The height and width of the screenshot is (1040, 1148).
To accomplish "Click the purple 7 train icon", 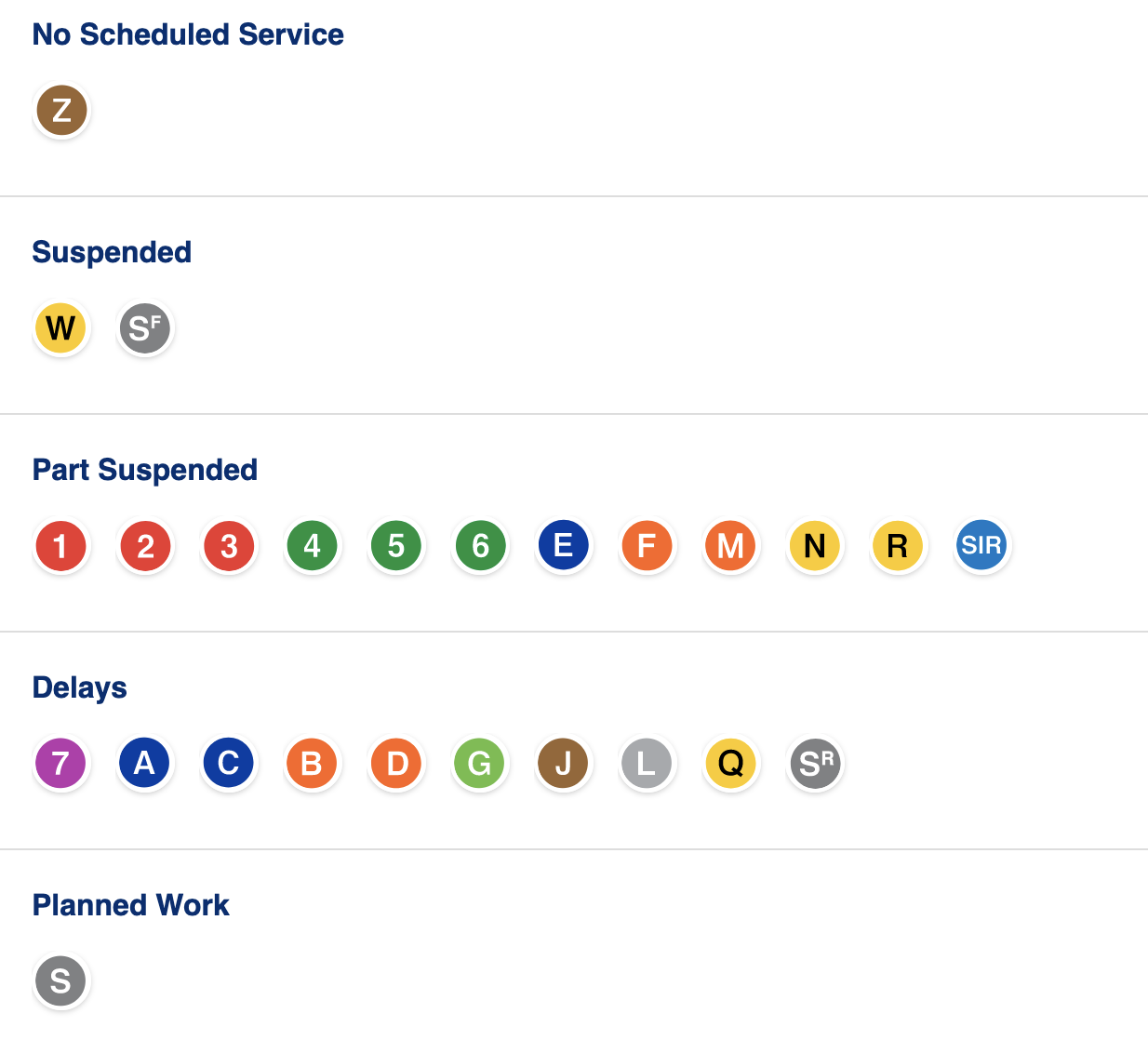I will click(61, 763).
